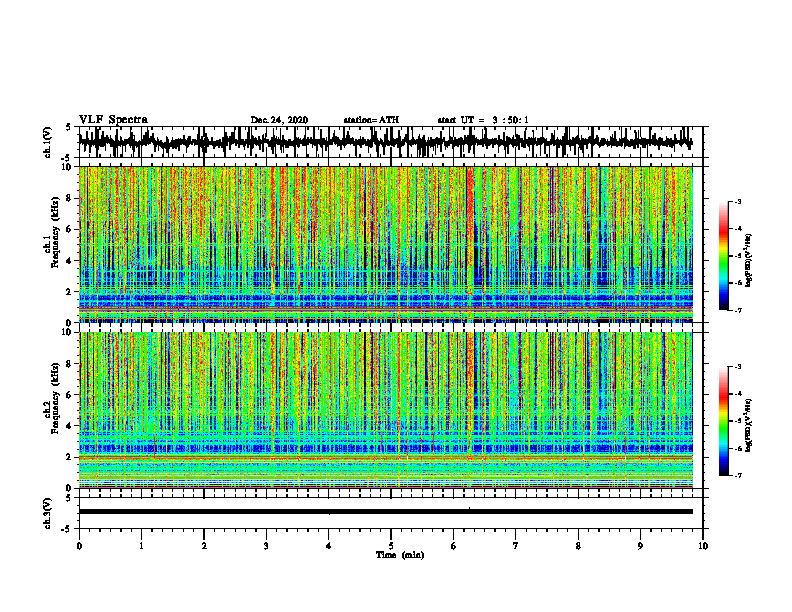Click time axis tick label "0"

[79, 546]
